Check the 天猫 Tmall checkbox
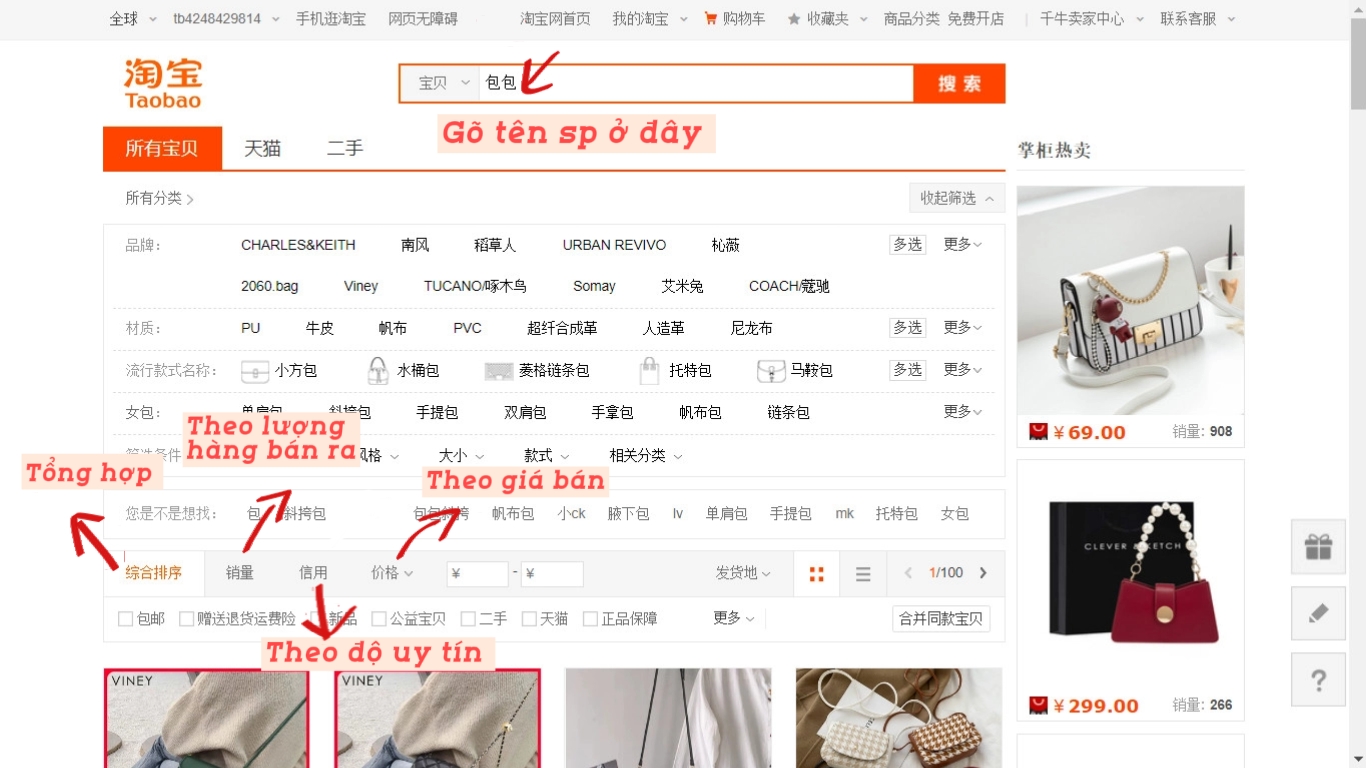This screenshot has height=768, width=1366. pyautogui.click(x=529, y=619)
